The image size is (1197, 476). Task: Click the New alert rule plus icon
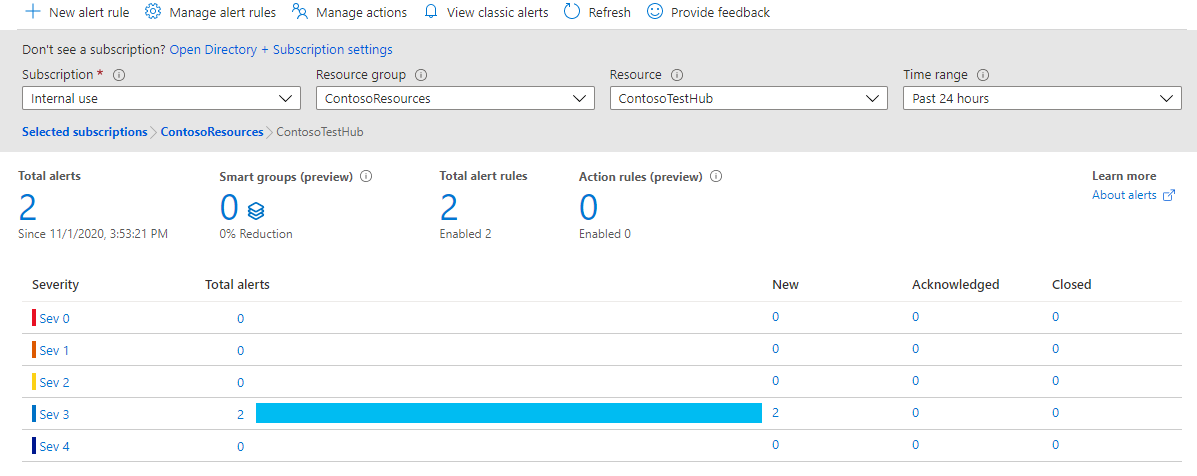[32, 12]
